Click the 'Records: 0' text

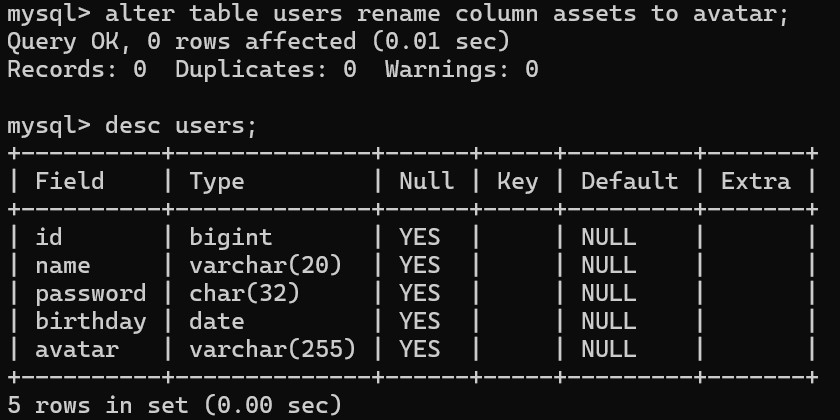(x=76, y=70)
